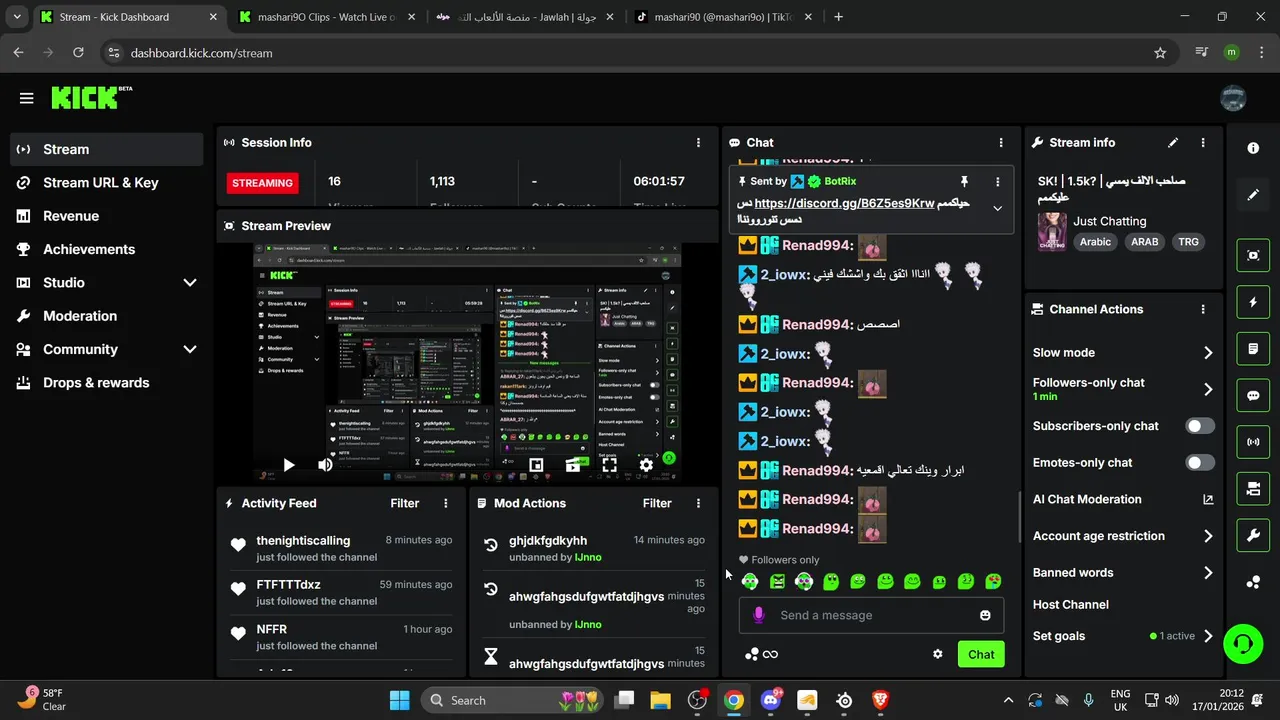Select the document mod actions icon in right rail
Viewport: 1280px width, 720px height.
(x=1253, y=349)
